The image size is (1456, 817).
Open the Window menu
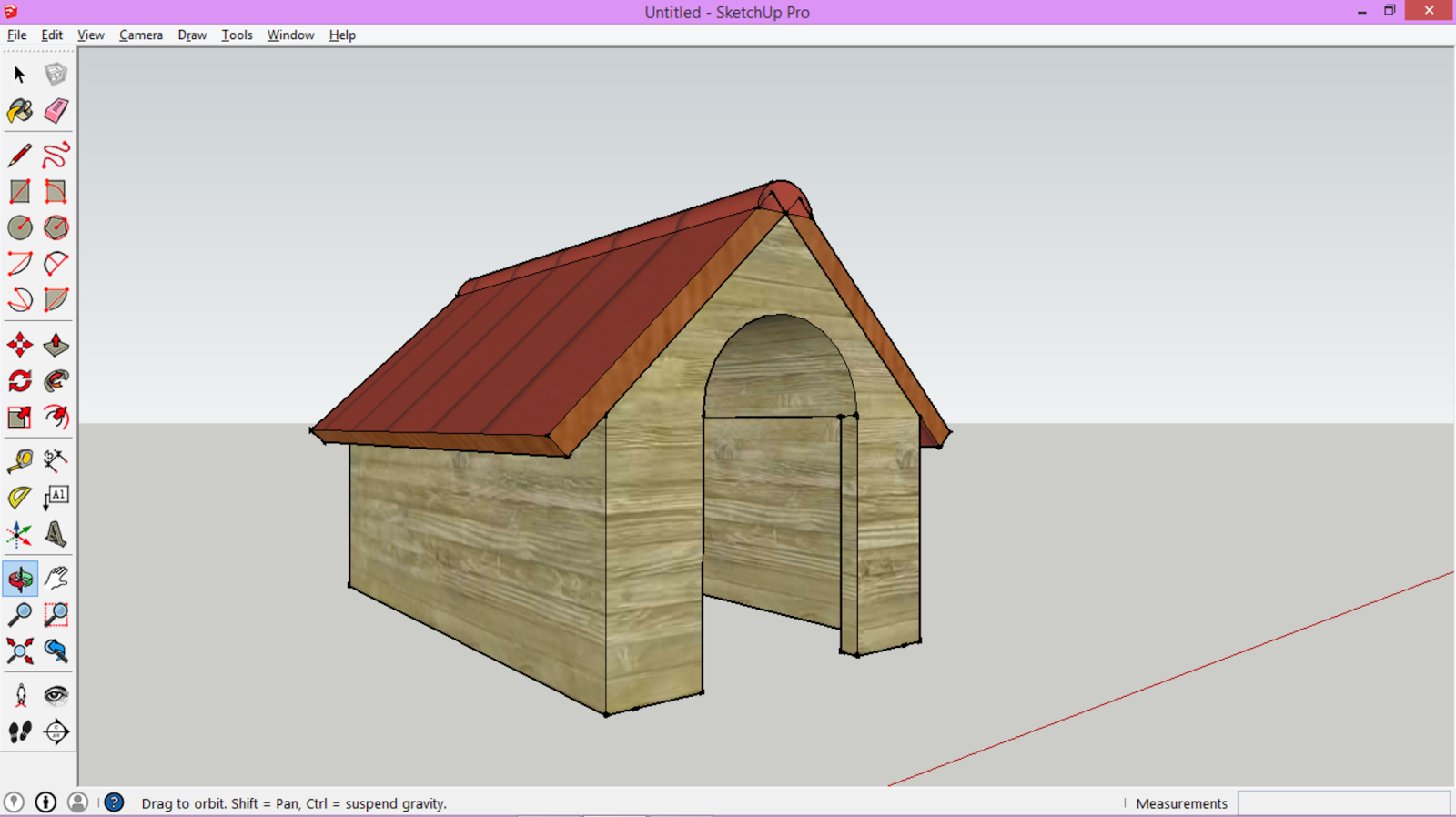[x=290, y=35]
